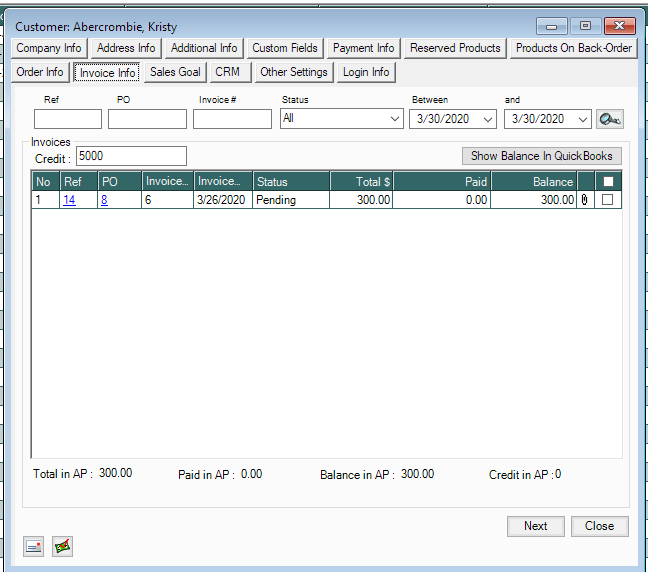The image size is (648, 572).
Task: Expand the Between start date picker
Action: 487,119
